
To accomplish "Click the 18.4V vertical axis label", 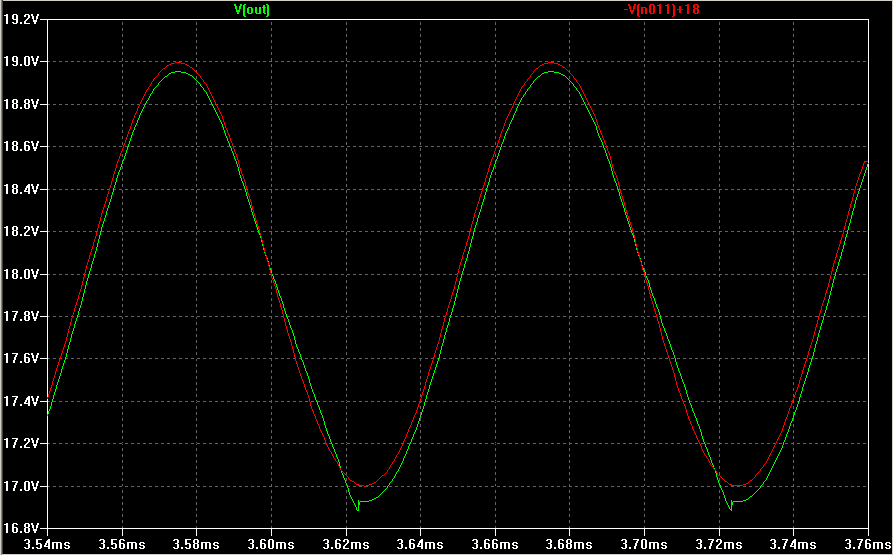I will click(21, 189).
